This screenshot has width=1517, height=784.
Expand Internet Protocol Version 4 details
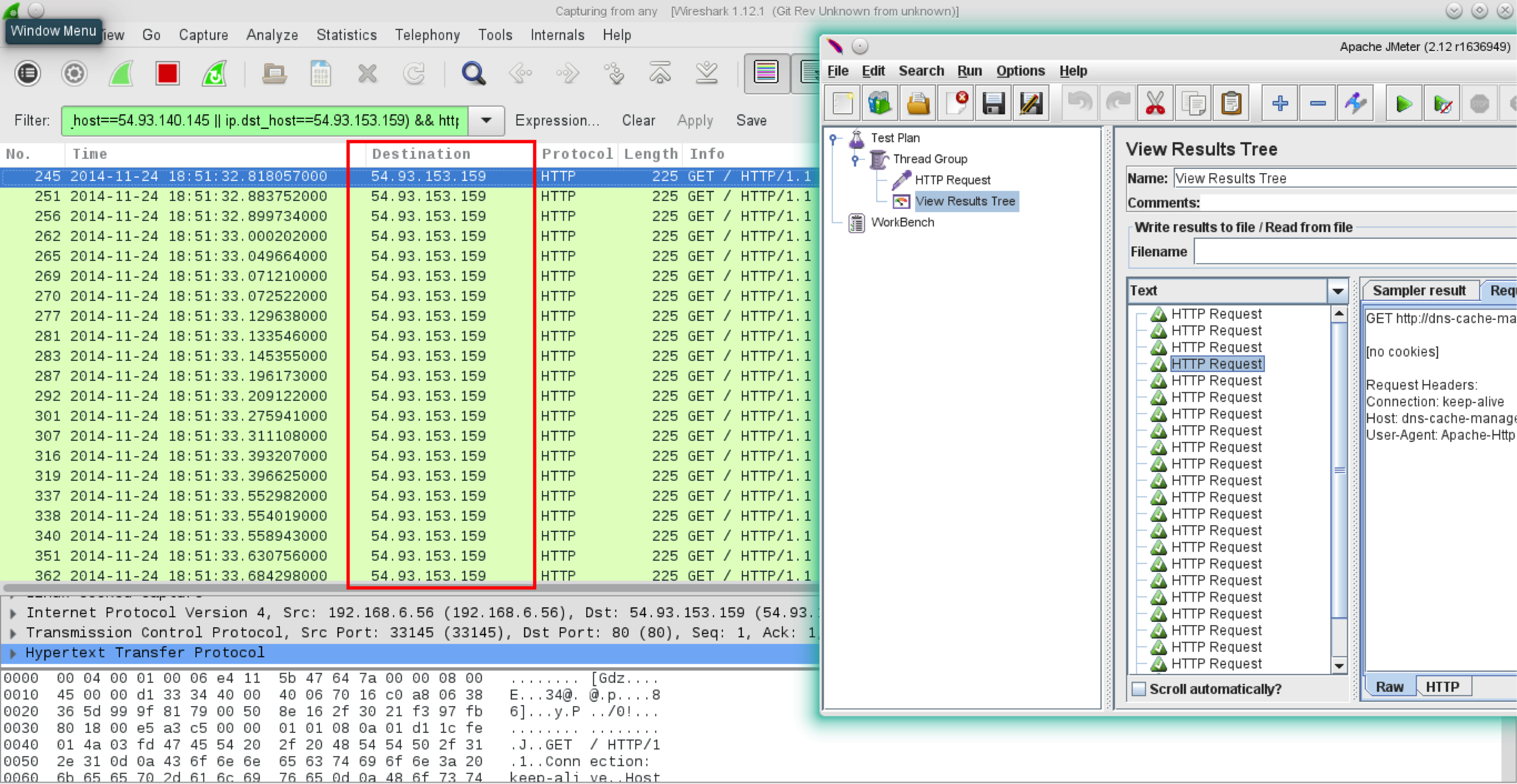click(x=13, y=612)
